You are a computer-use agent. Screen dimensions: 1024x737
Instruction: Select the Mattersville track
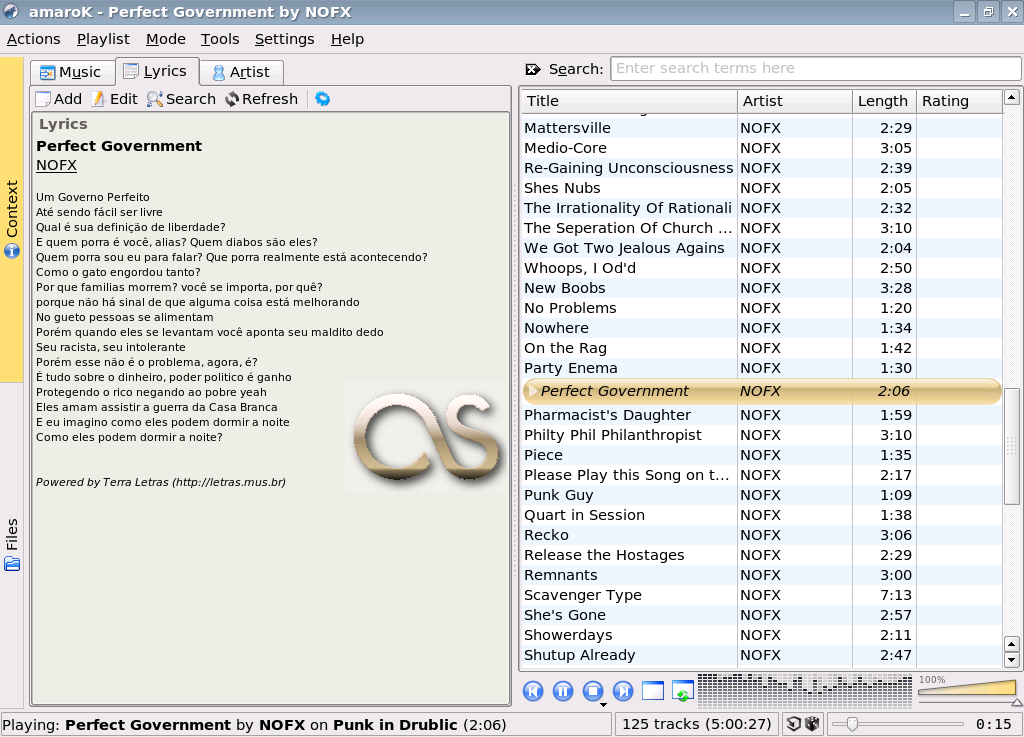[761, 128]
